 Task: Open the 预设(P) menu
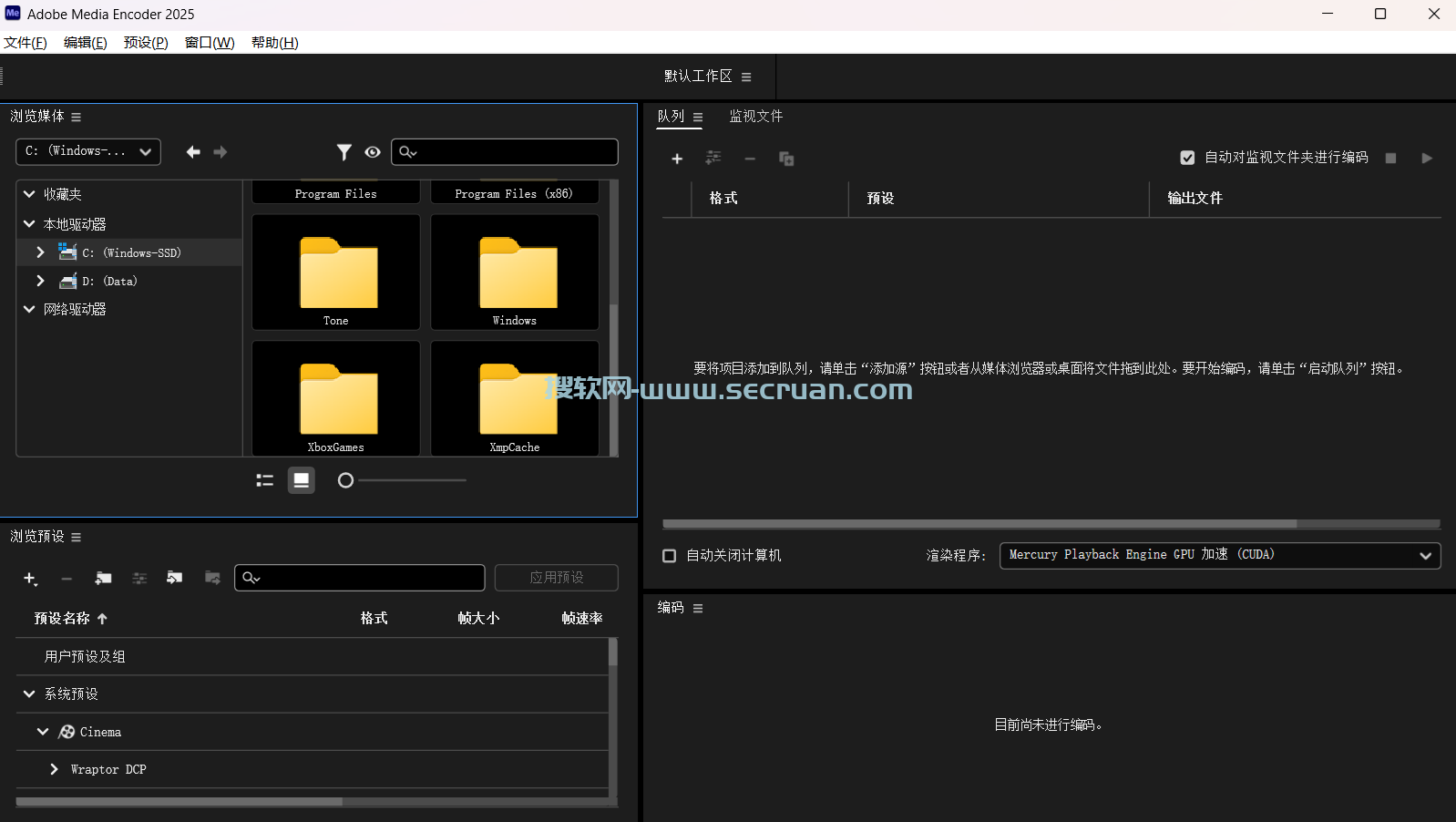[146, 43]
